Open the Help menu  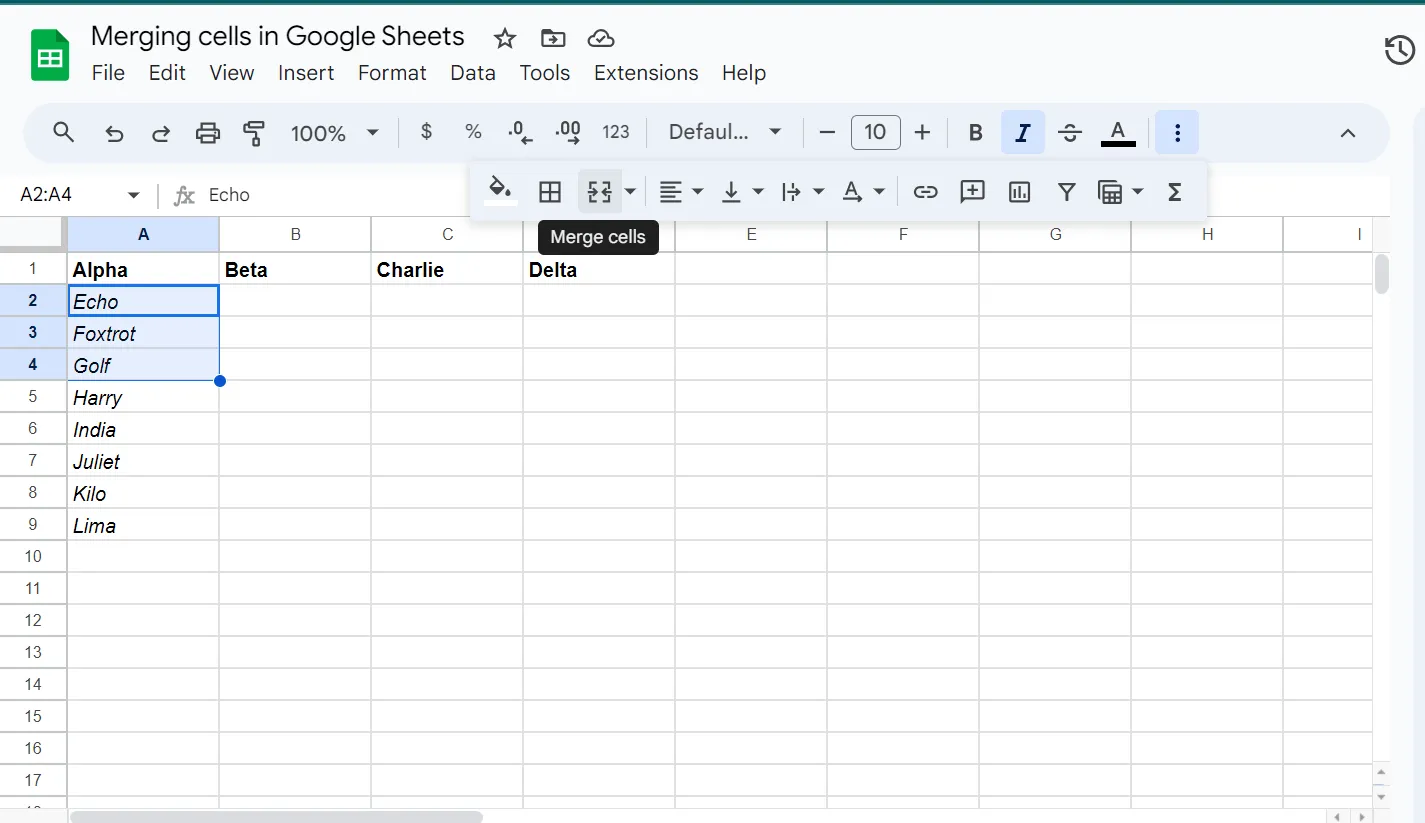click(x=744, y=73)
